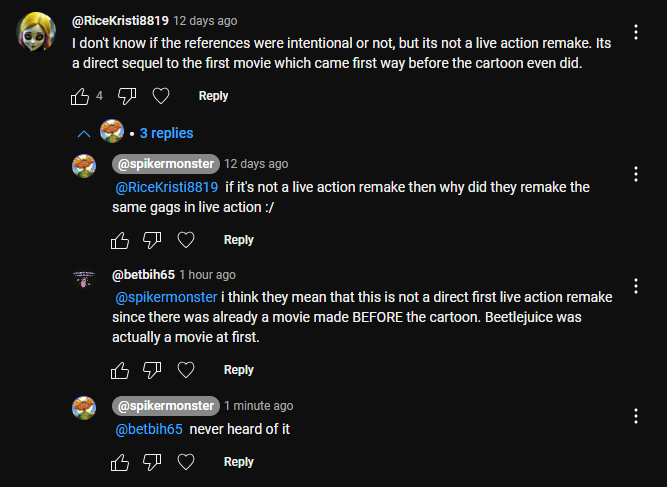Like the comment by @RiceKristi8819
The height and width of the screenshot is (487, 667).
(80, 96)
